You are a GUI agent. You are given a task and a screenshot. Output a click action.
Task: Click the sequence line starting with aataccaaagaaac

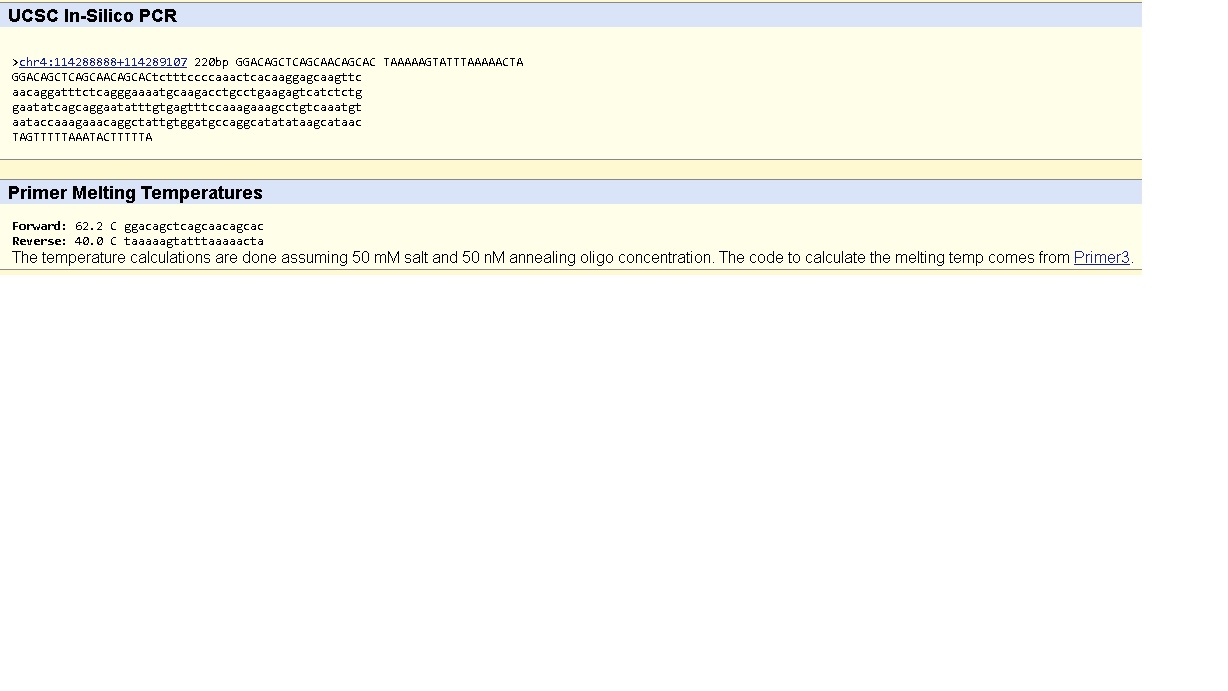click(x=187, y=122)
